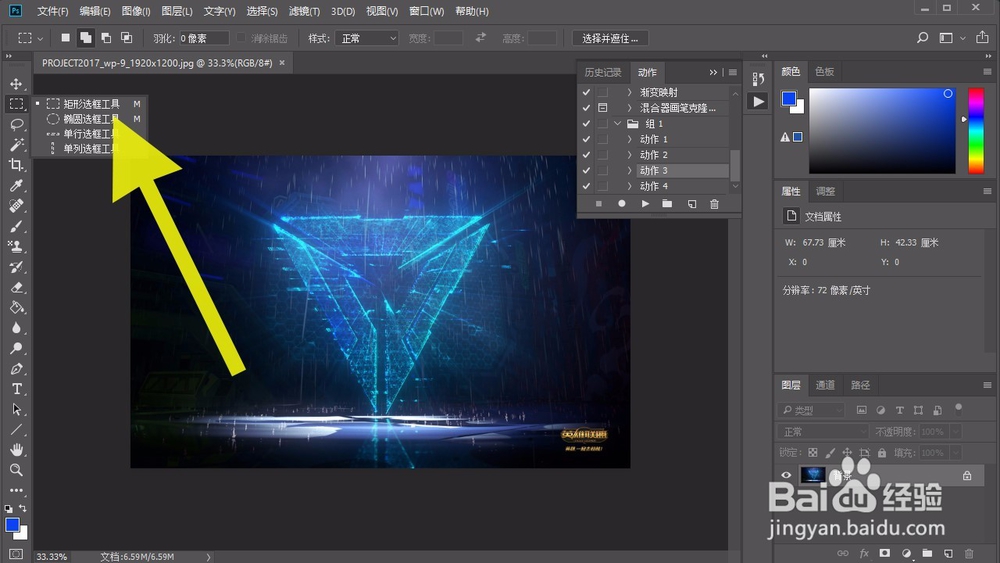This screenshot has width=1000, height=563.
Task: Click the share icon at top right
Action: click(982, 38)
